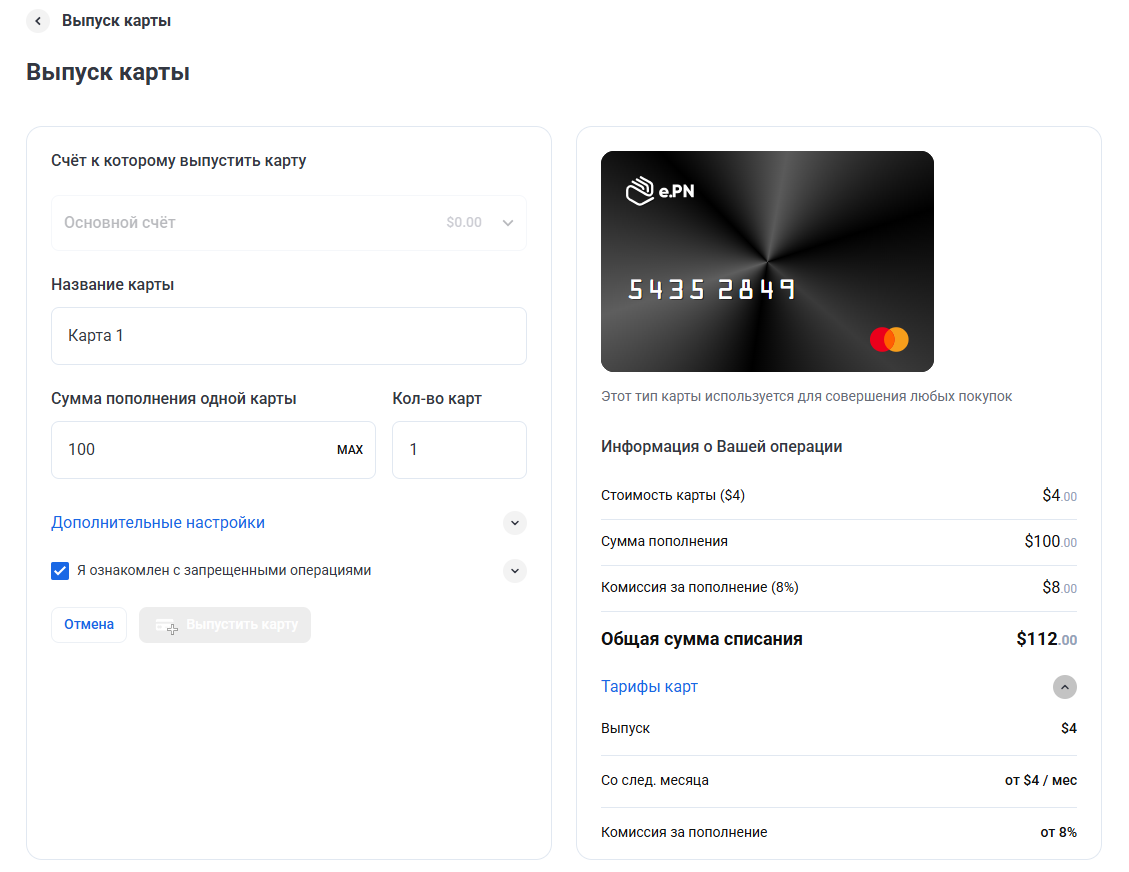Click the prohibited operations label text

tap(224, 571)
